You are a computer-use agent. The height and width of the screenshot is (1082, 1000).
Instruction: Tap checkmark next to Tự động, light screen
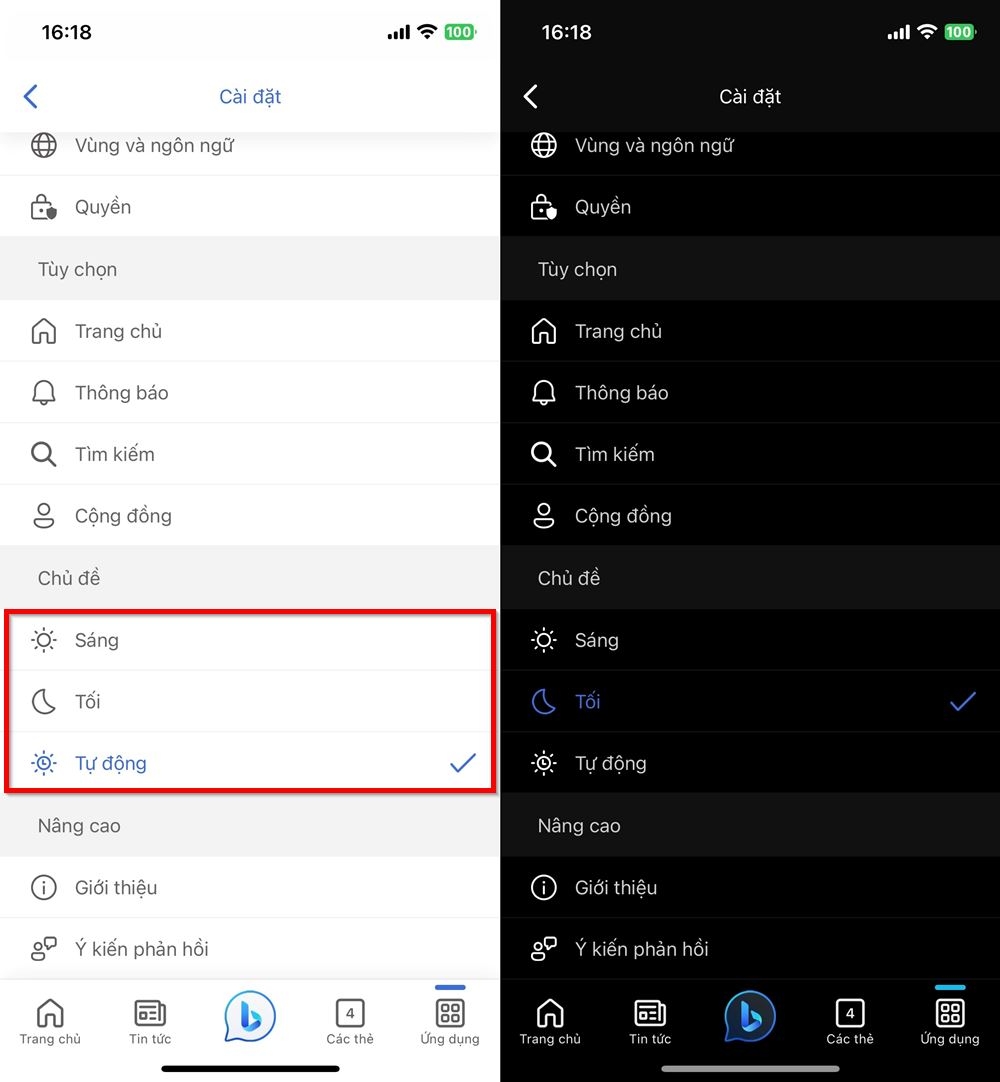coord(462,763)
